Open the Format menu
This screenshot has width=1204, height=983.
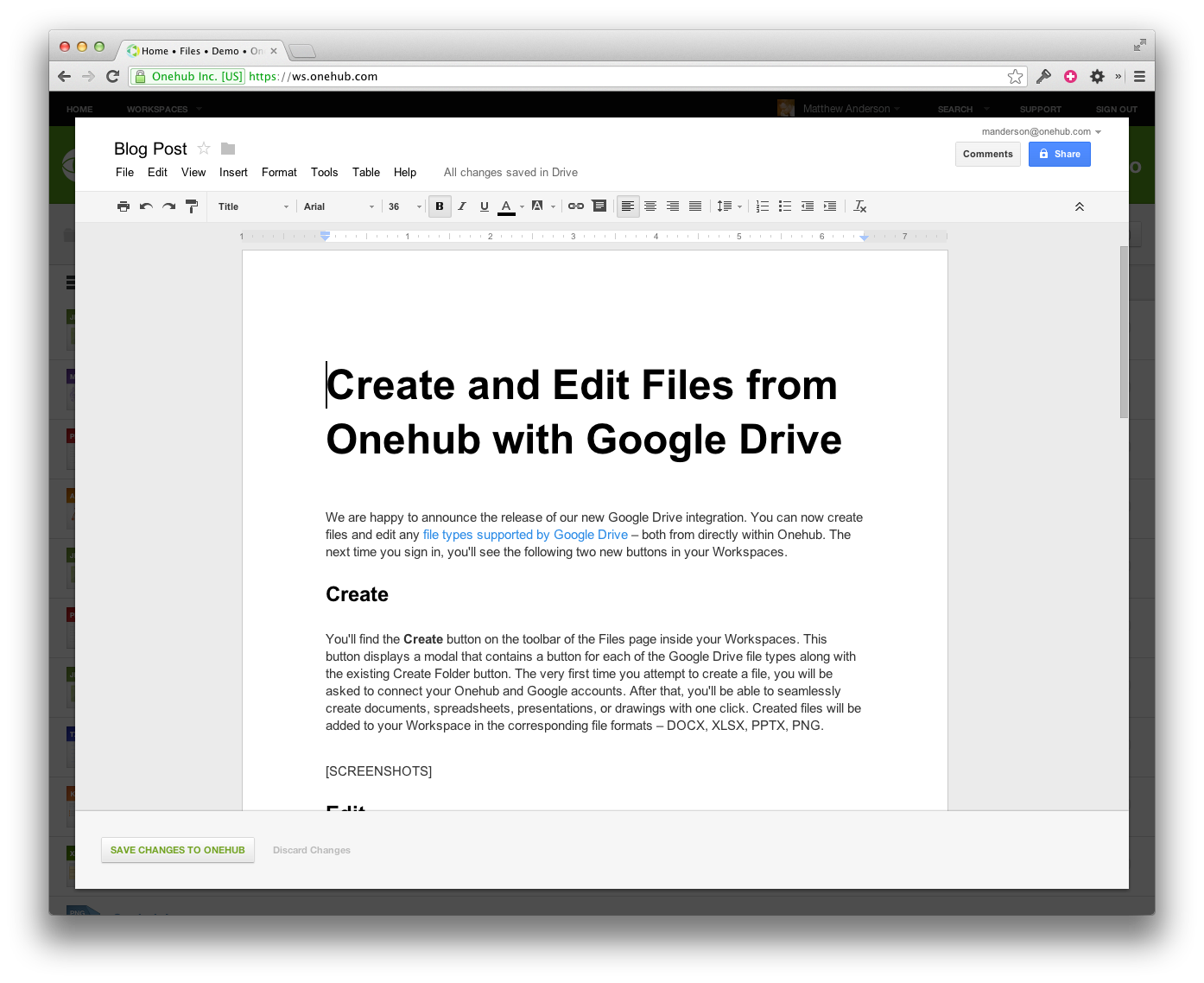click(279, 173)
